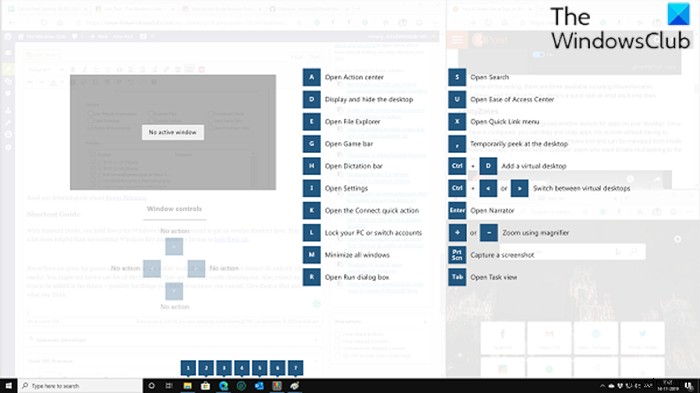This screenshot has width=700, height=393.
Task: Click the minus key tile for magnifier zoom
Action: pyautogui.click(x=489, y=233)
